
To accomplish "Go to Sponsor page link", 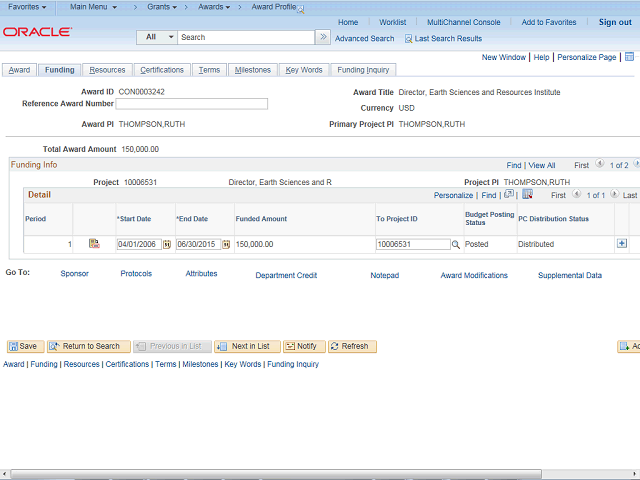I will click(74, 274).
